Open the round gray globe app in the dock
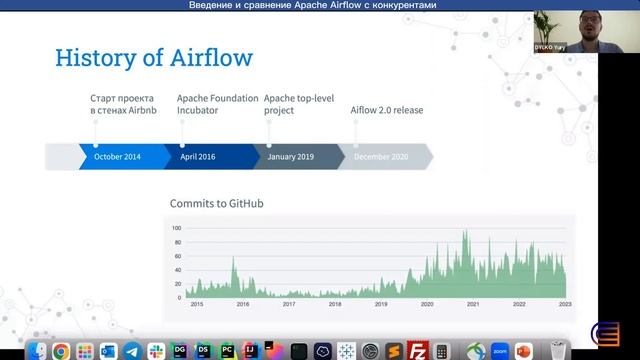Image resolution: width=640 pixels, height=360 pixels. pos(370,351)
